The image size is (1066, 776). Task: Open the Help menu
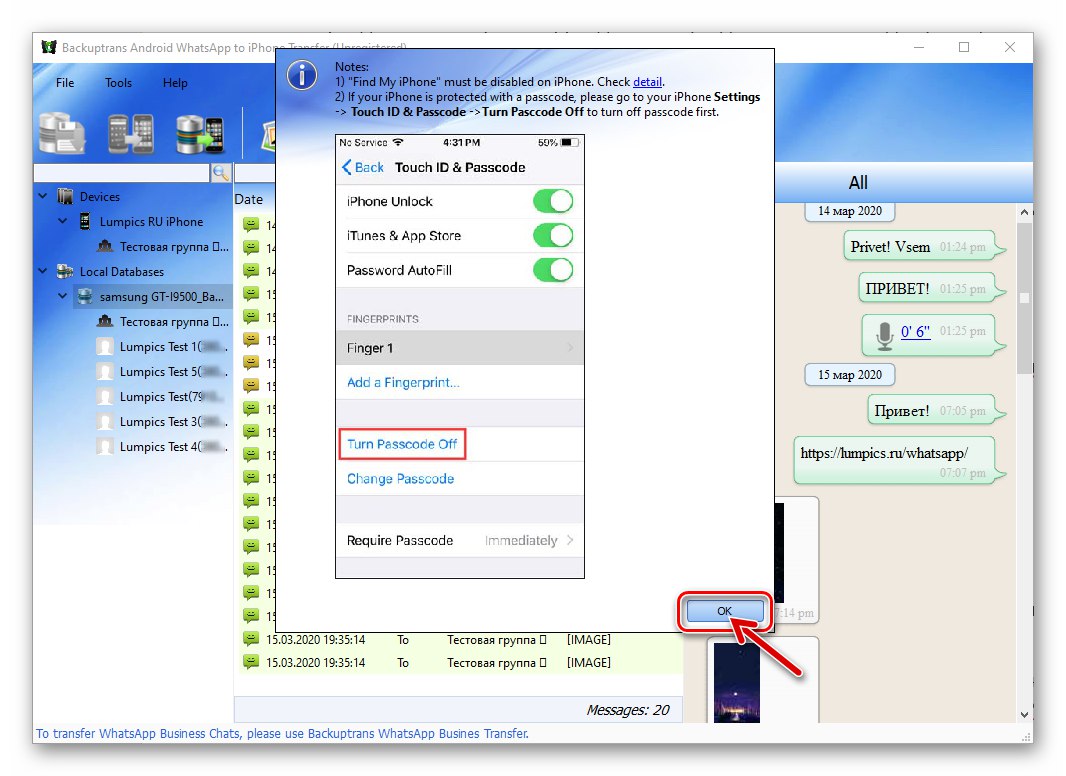tap(175, 83)
